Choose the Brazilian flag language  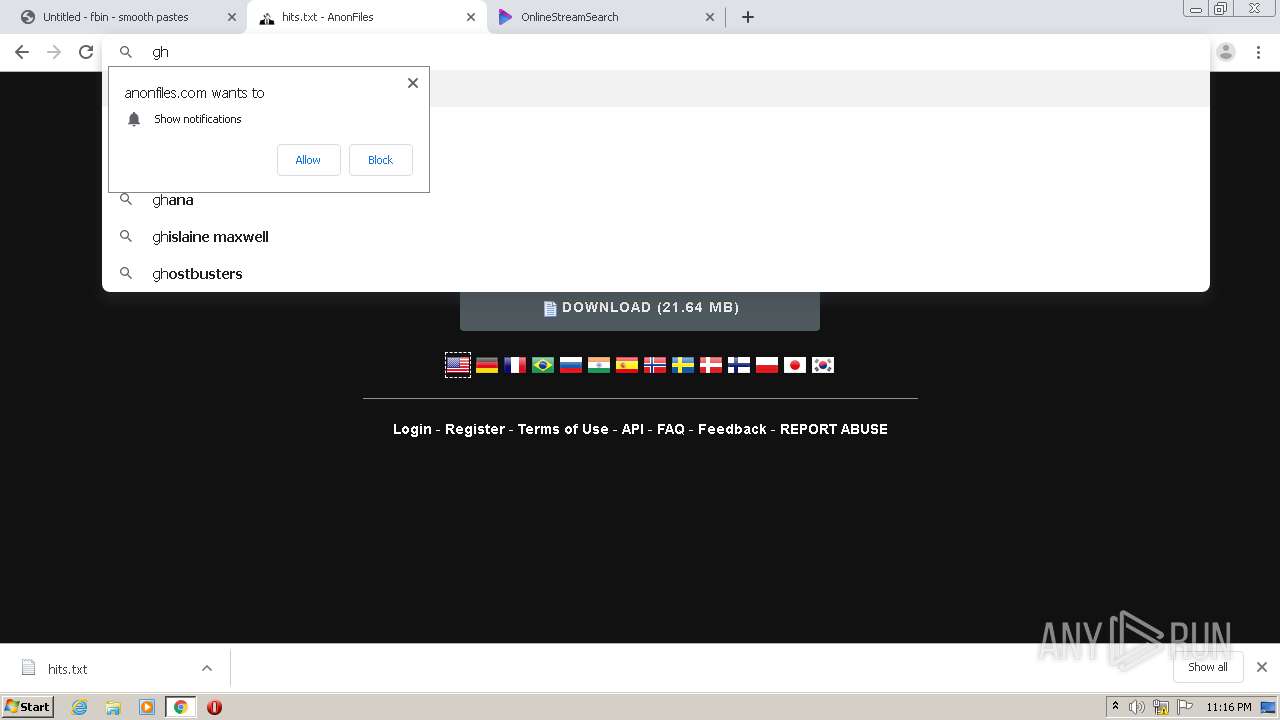pyautogui.click(x=543, y=365)
